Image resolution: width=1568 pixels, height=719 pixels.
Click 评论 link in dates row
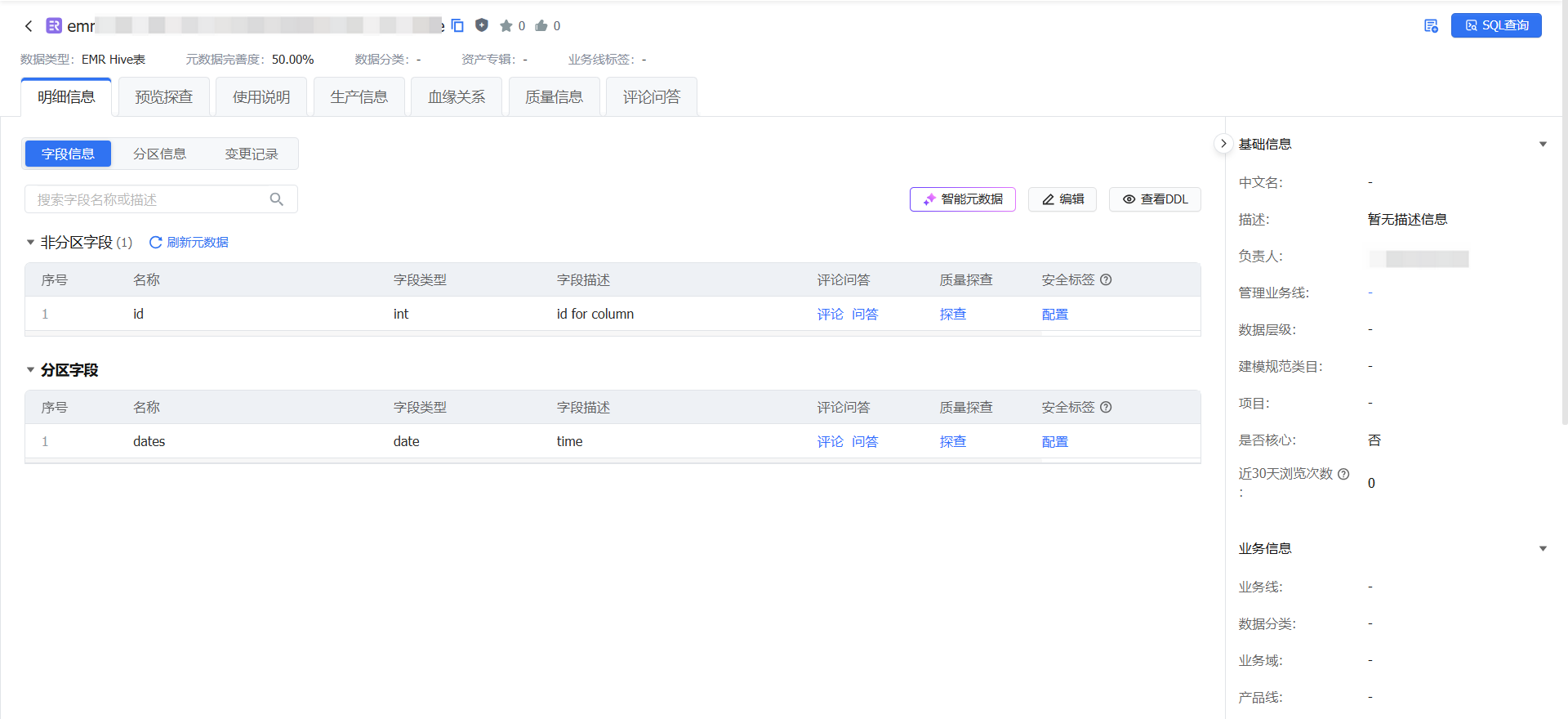pos(831,442)
